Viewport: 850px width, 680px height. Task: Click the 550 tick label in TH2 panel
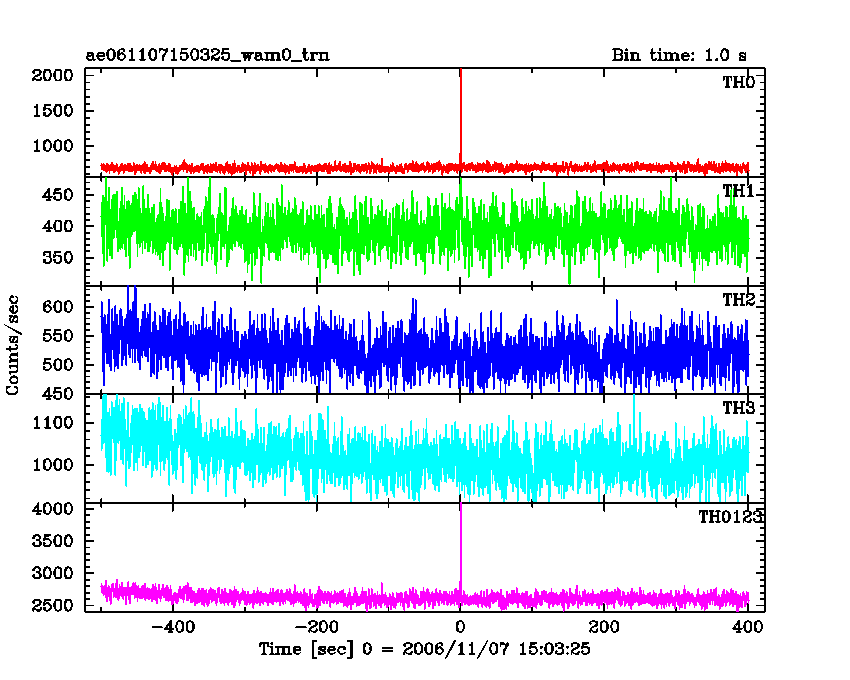click(57, 336)
